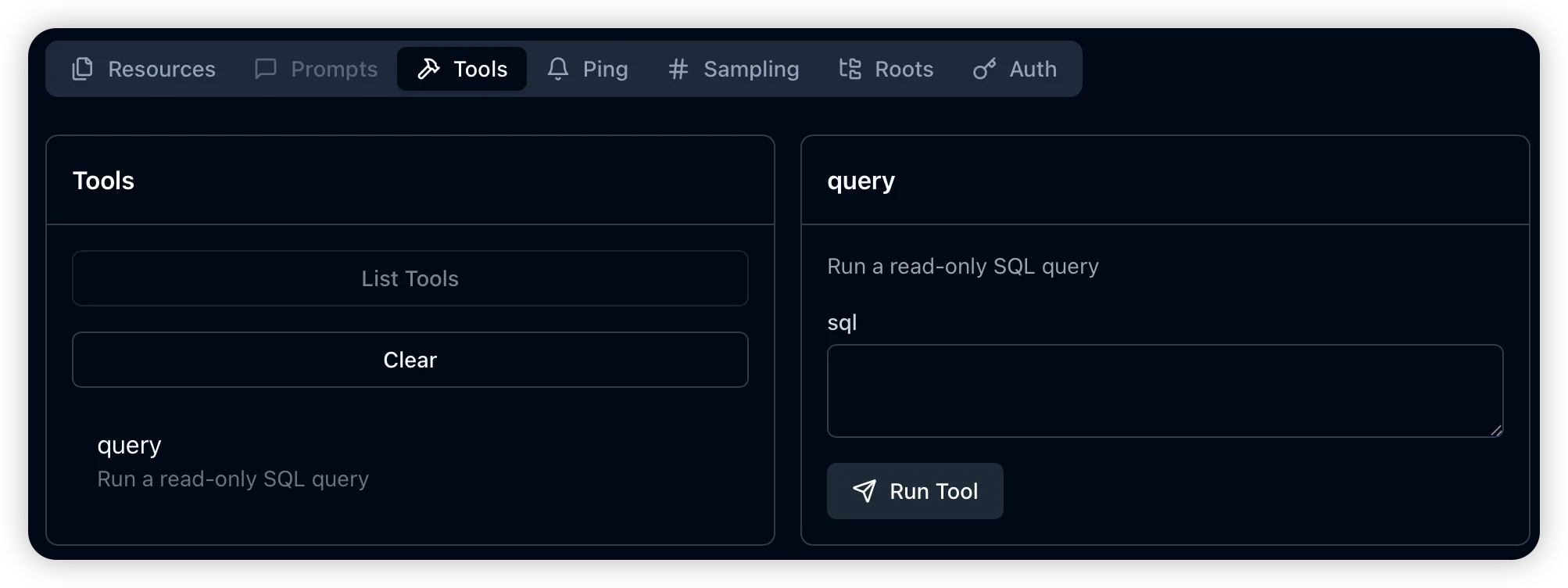Click the Resources tab documents icon
This screenshot has width=1568, height=588.
(82, 69)
